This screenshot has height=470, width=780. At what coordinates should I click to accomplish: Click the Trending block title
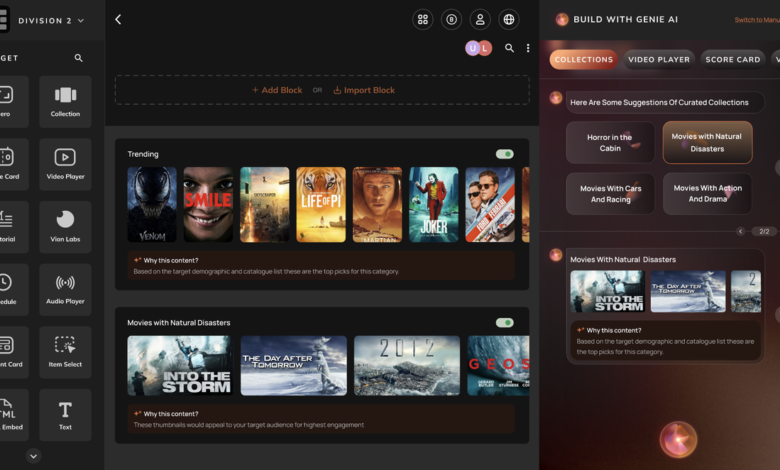(143, 154)
